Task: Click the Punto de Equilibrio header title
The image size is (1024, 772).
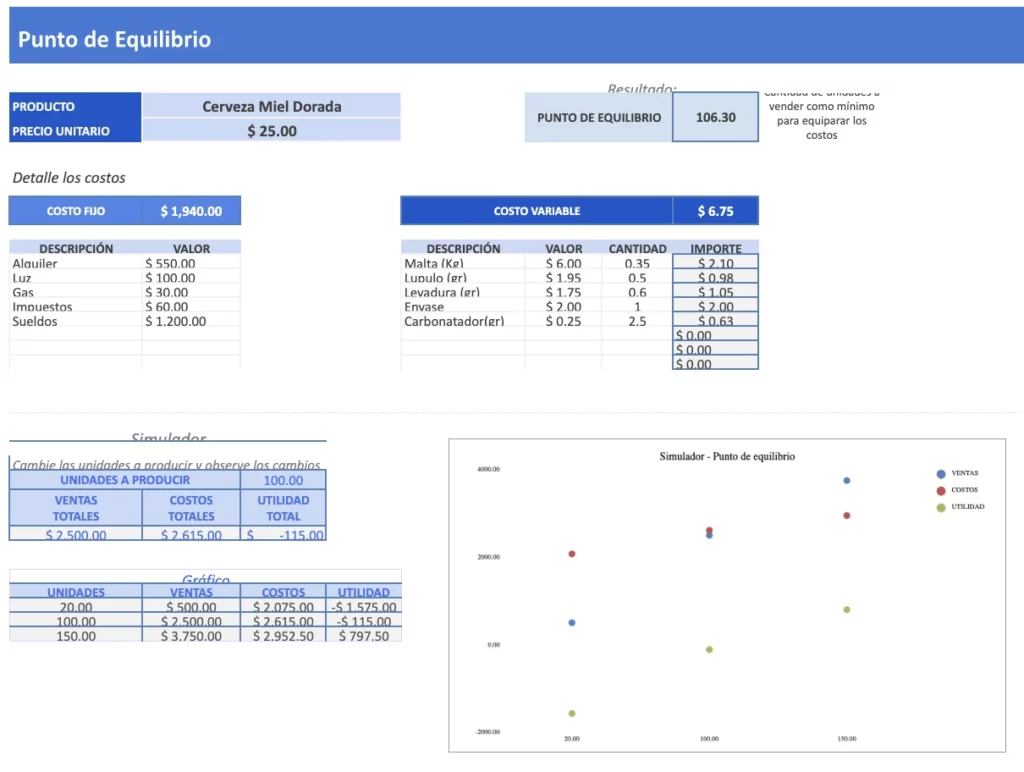Action: [x=114, y=39]
